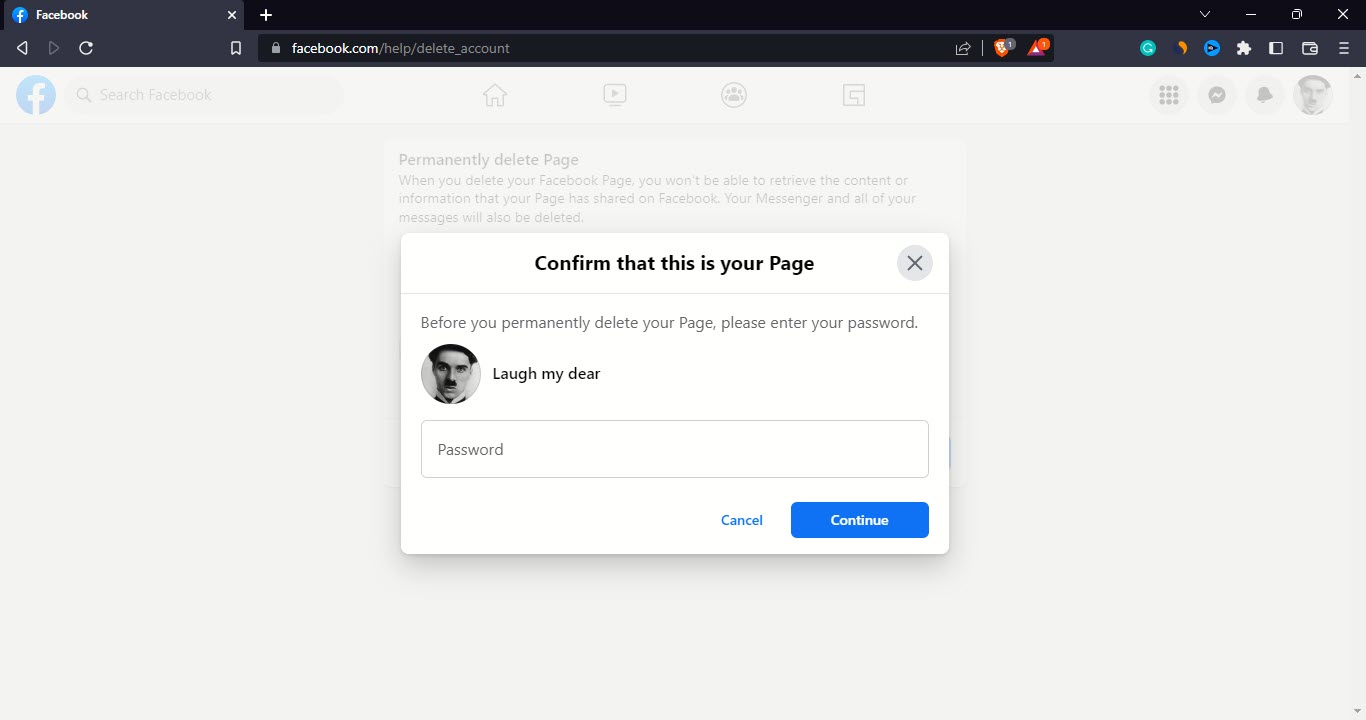The height and width of the screenshot is (720, 1366).
Task: Reload the page
Action: [x=86, y=48]
